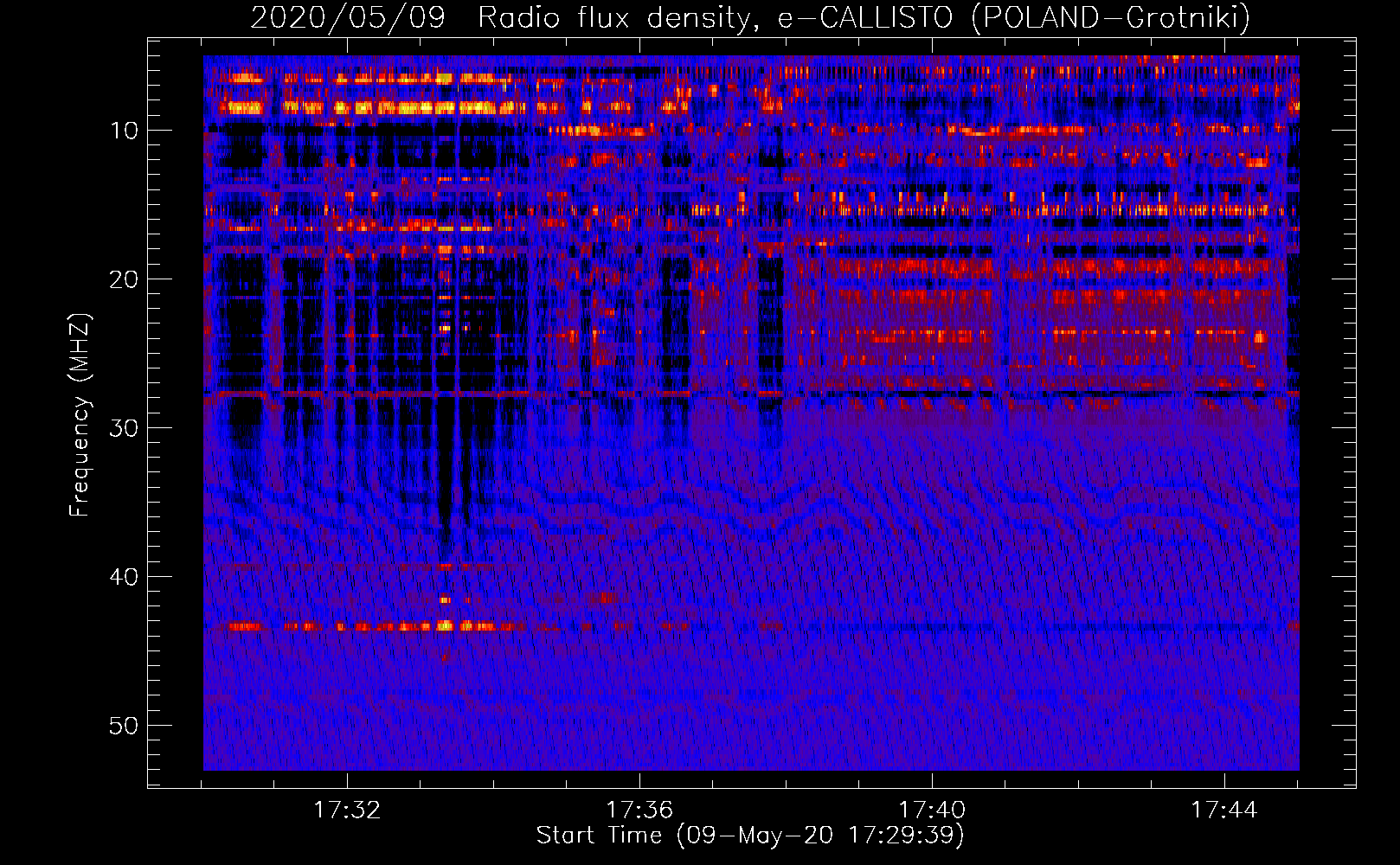Screen dimensions: 1400x865
Task: Click the 17:40 time tick label
Action: coord(932,811)
